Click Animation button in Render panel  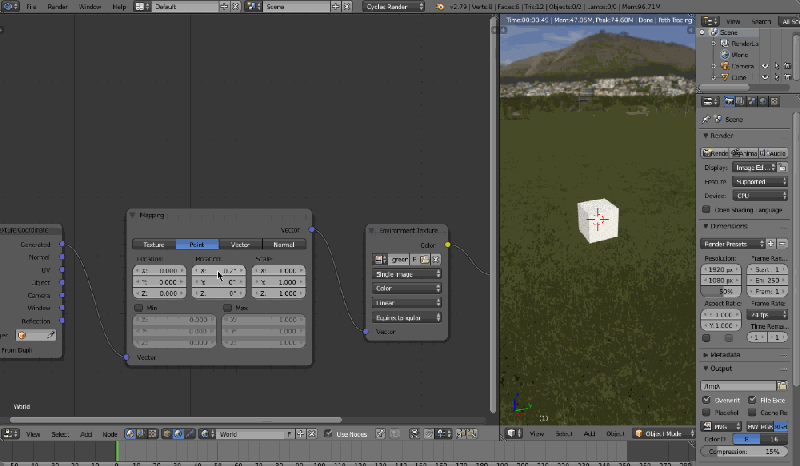(x=743, y=153)
